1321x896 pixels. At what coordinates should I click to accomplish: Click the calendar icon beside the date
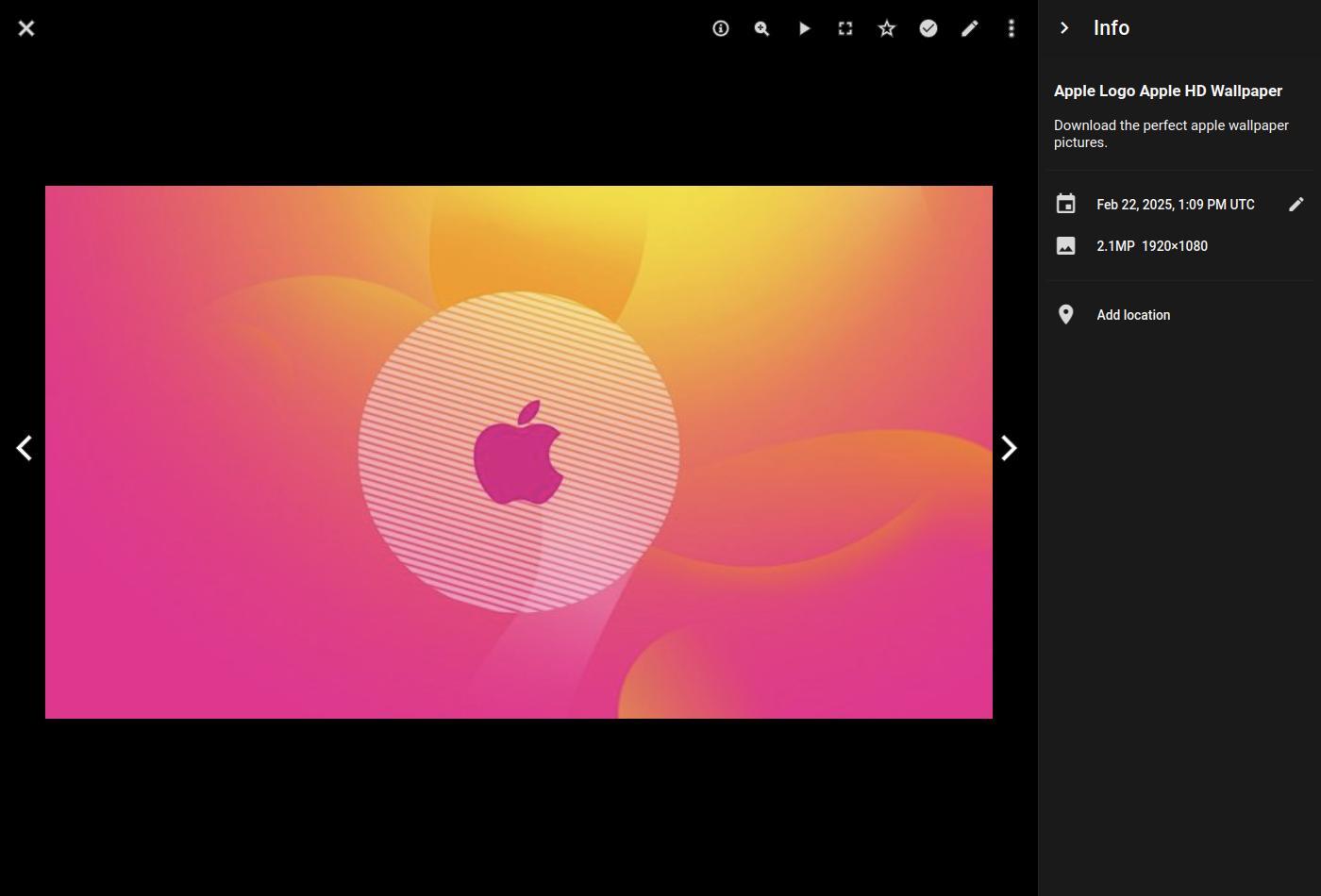tap(1065, 205)
